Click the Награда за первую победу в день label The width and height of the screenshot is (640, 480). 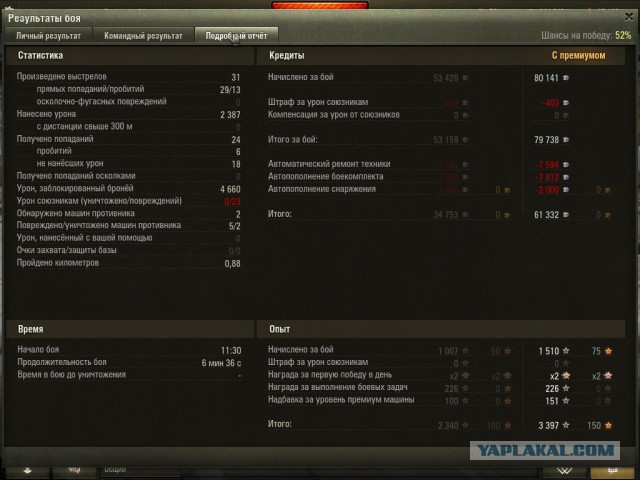click(330, 375)
